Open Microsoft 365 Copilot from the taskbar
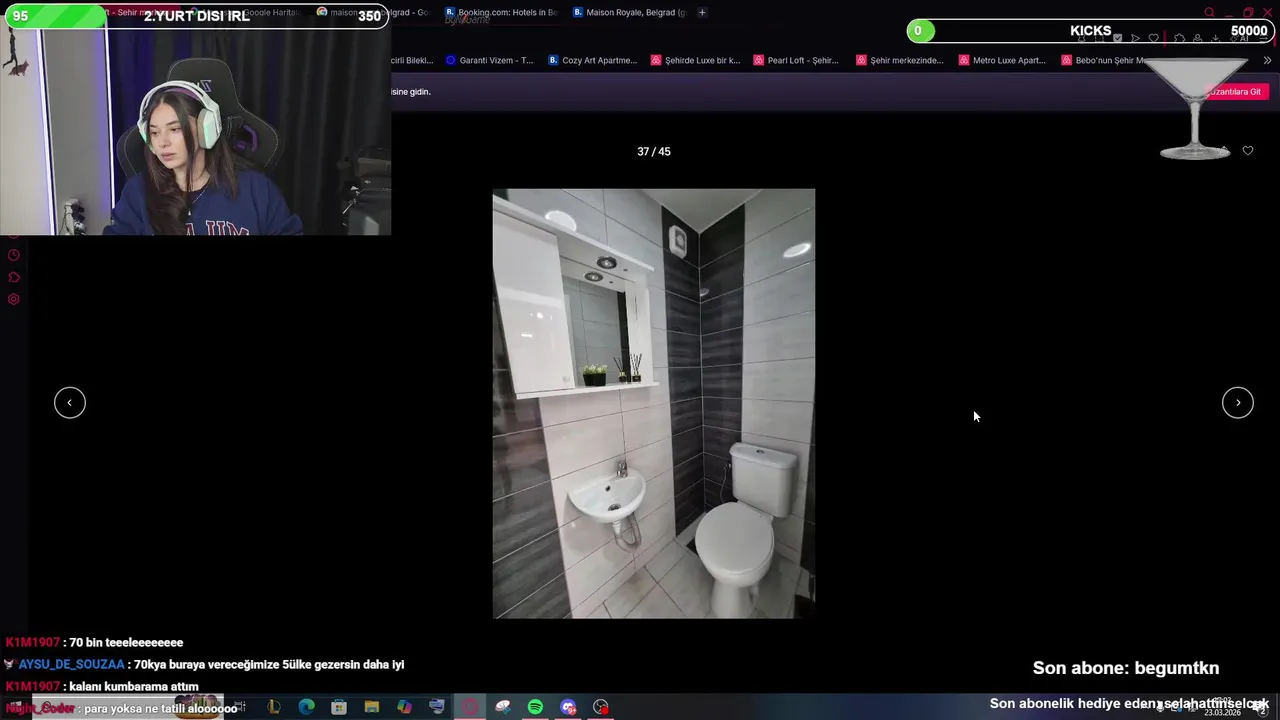The image size is (1280, 720). point(404,707)
